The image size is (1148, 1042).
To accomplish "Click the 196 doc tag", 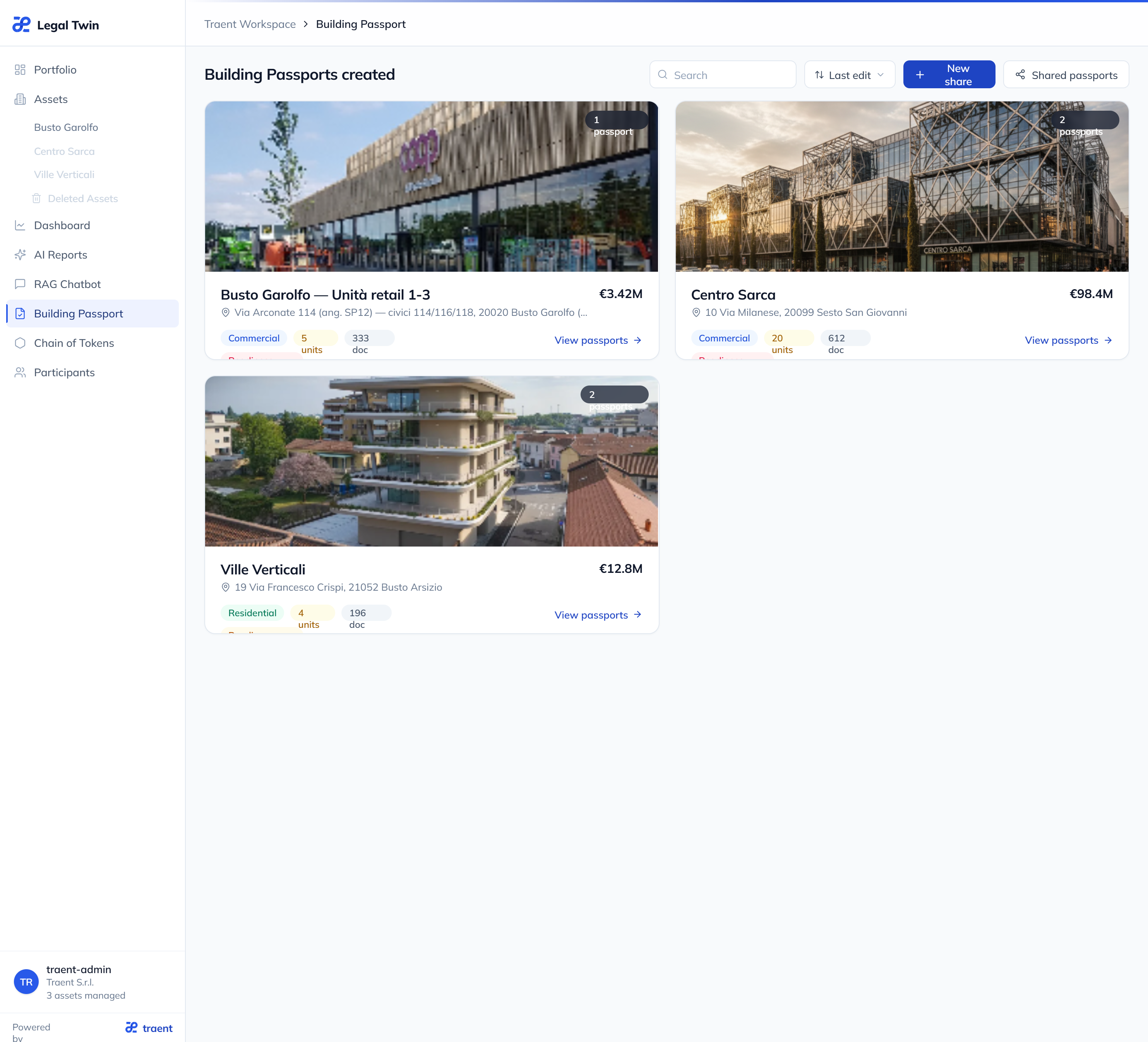I will pos(366,613).
